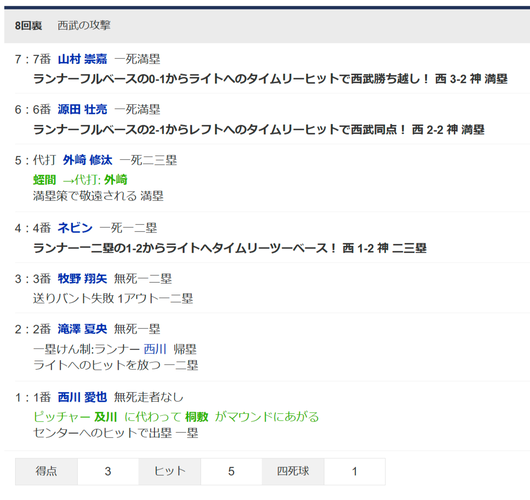Click the ヒット label cell

point(170,472)
